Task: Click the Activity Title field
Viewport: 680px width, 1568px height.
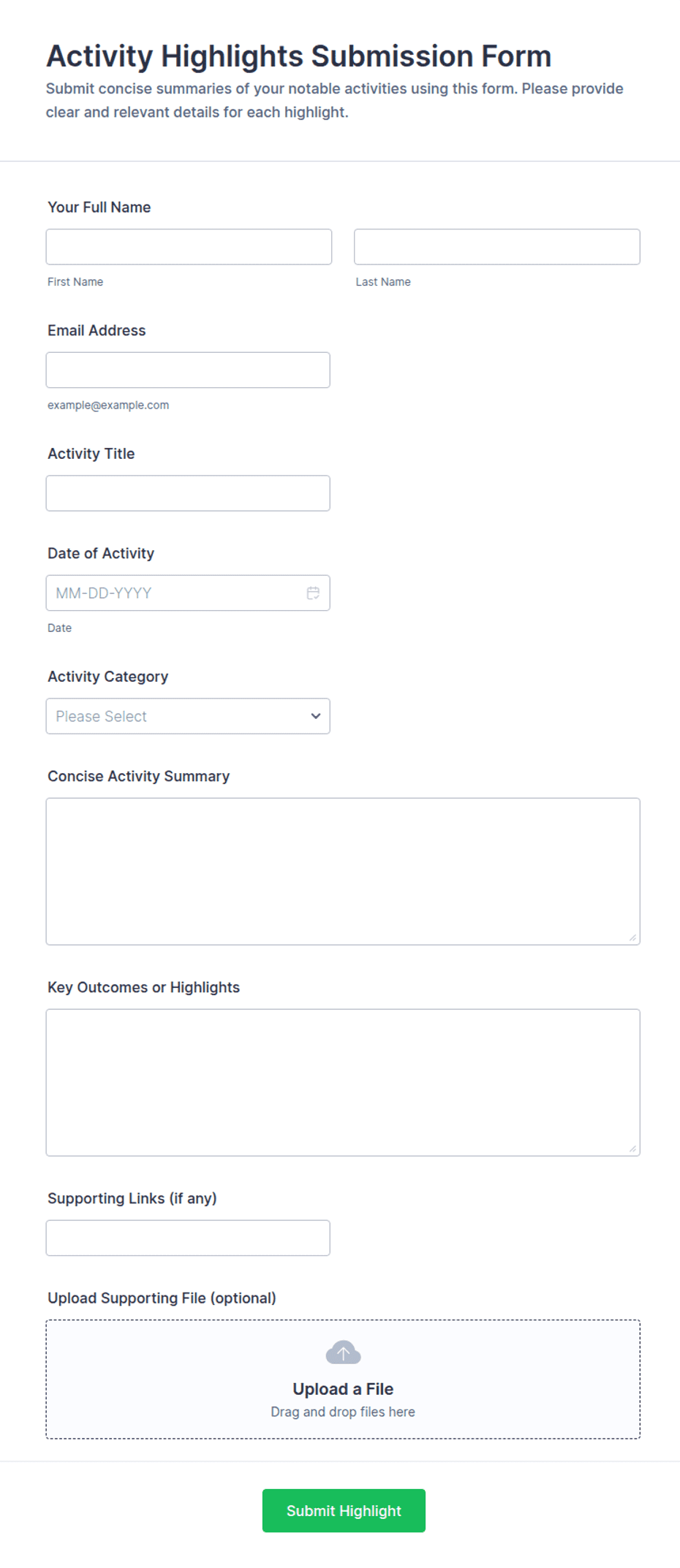Action: (188, 493)
